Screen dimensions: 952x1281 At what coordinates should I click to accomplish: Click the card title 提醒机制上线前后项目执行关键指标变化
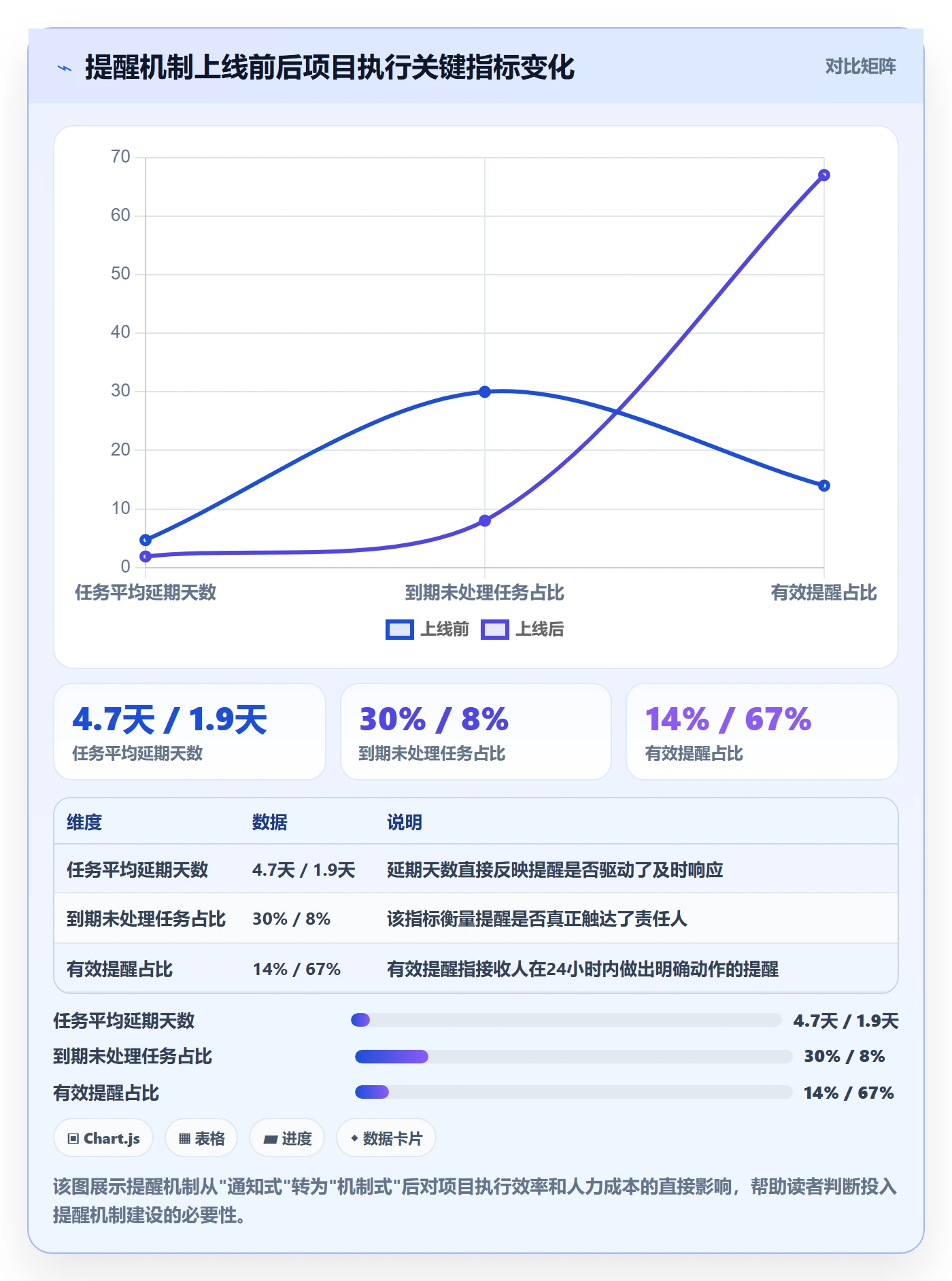(x=330, y=68)
